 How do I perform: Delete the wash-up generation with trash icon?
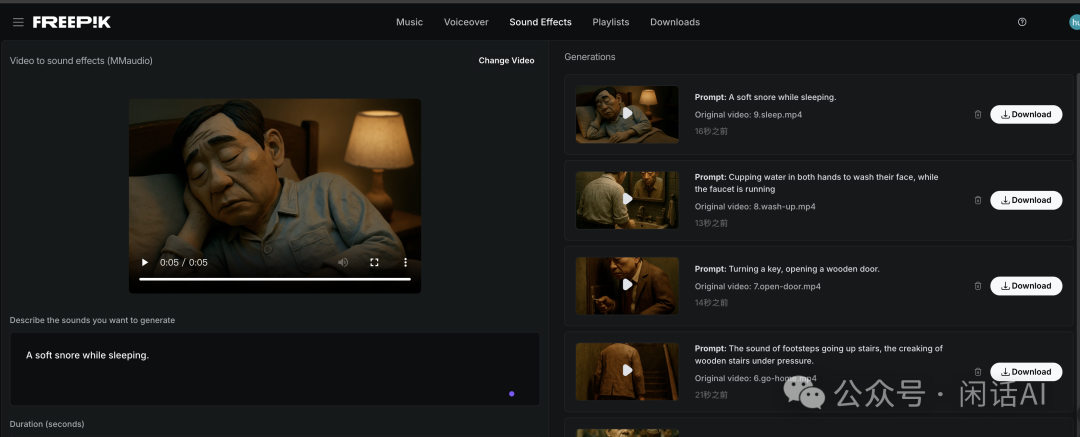coord(977,200)
